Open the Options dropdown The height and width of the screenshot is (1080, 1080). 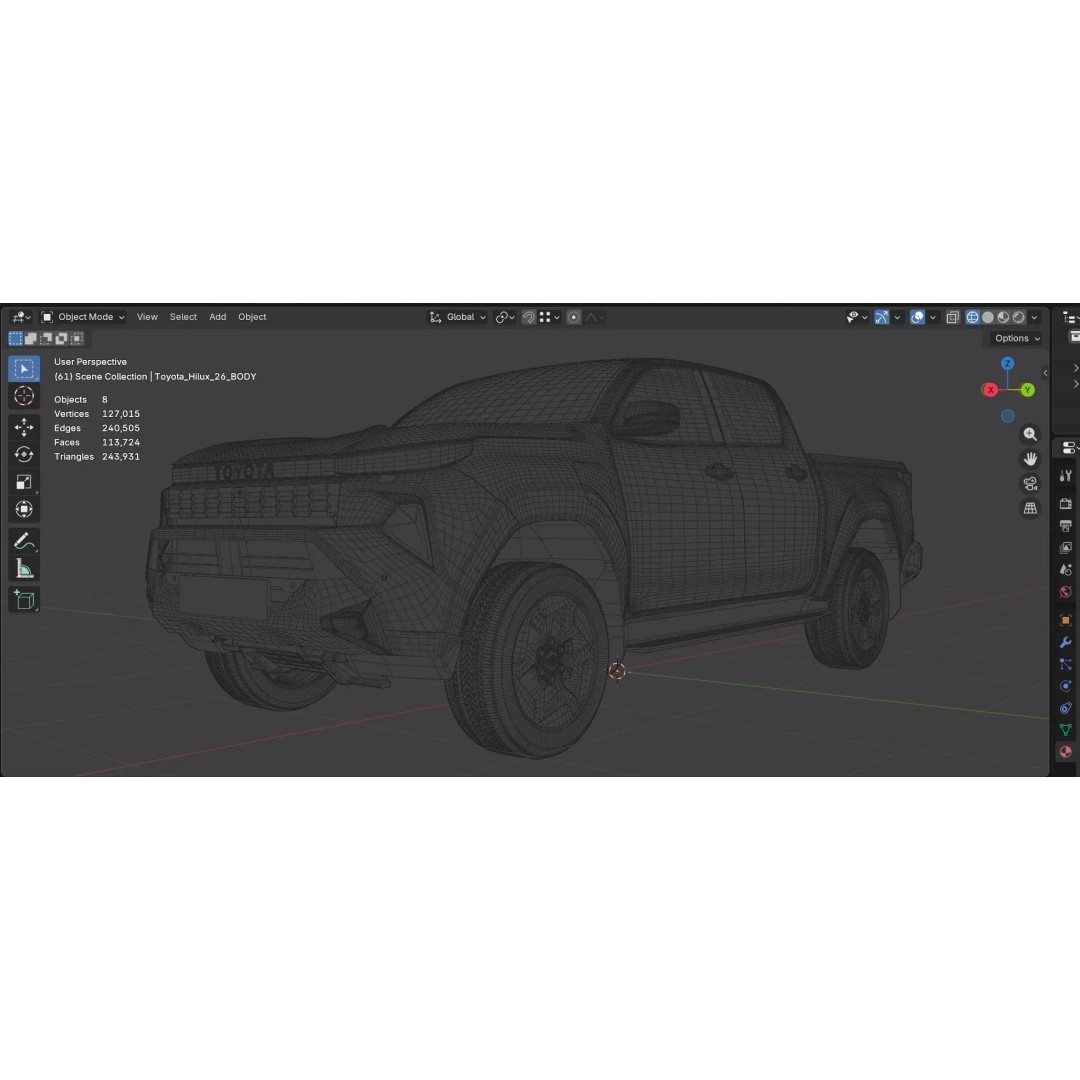click(x=1017, y=338)
